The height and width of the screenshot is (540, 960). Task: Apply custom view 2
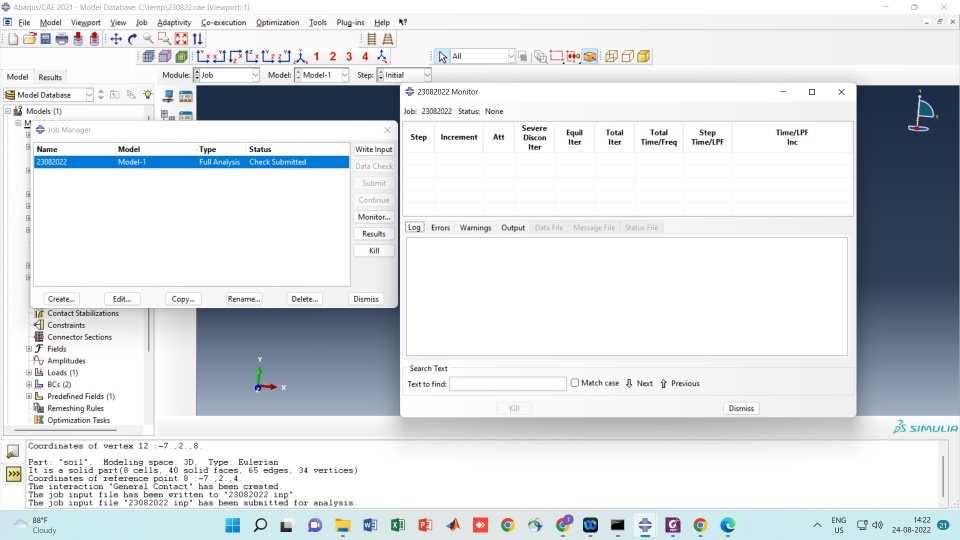332,56
